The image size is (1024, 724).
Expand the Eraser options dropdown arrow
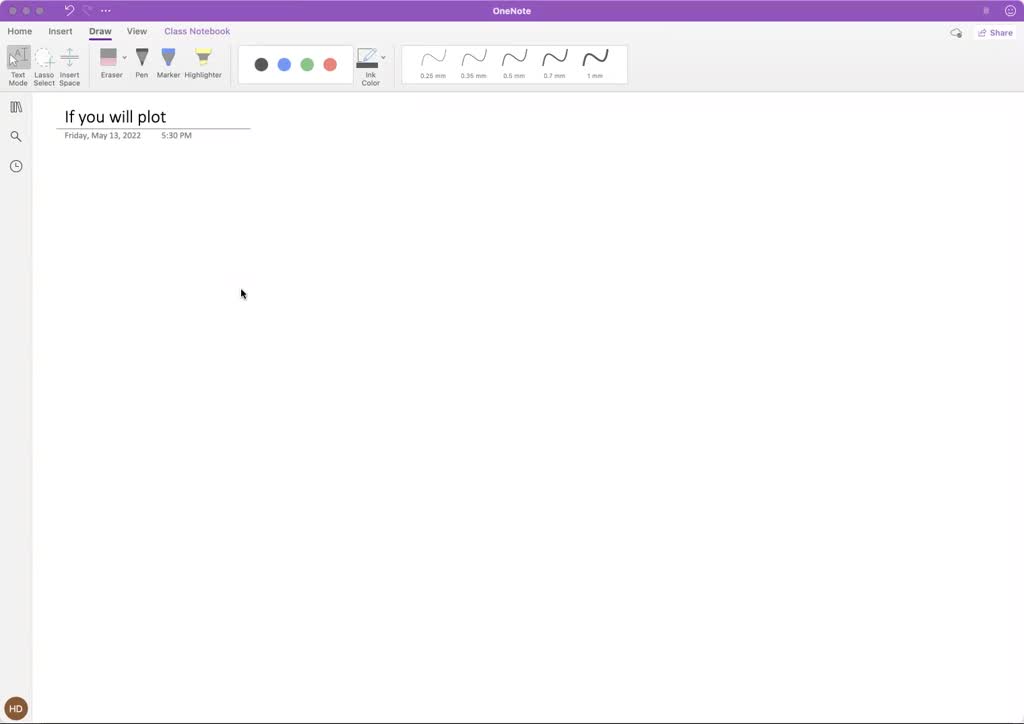tap(125, 58)
